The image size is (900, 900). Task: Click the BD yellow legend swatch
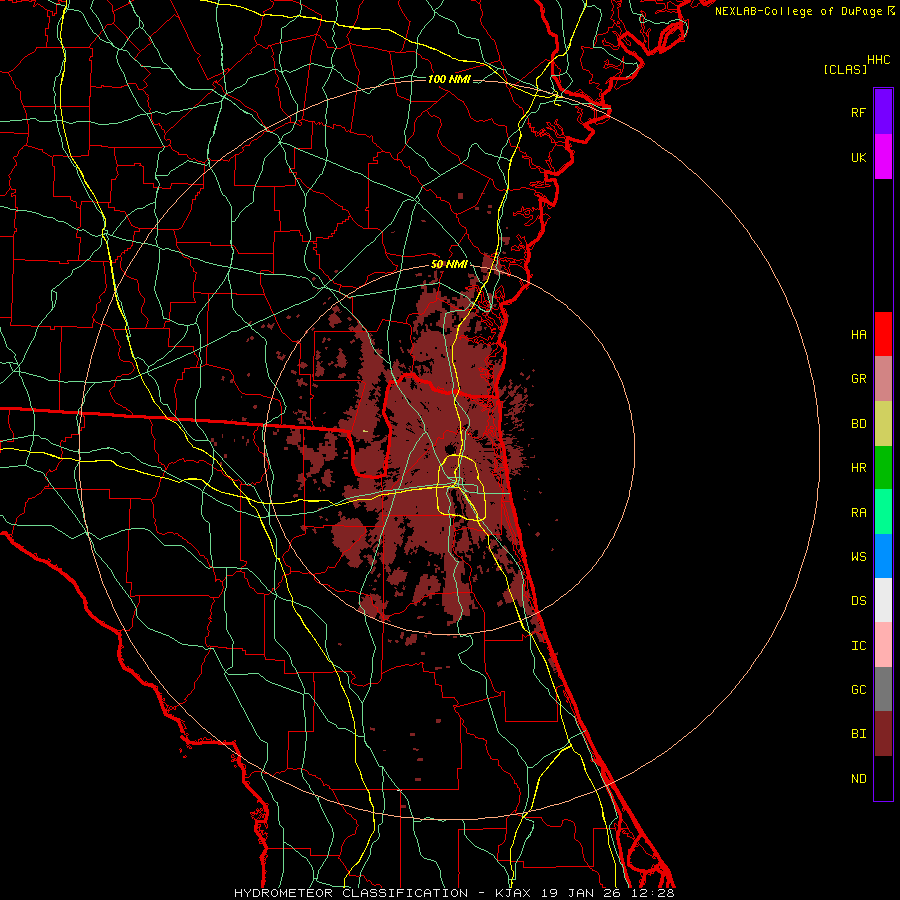click(x=883, y=424)
